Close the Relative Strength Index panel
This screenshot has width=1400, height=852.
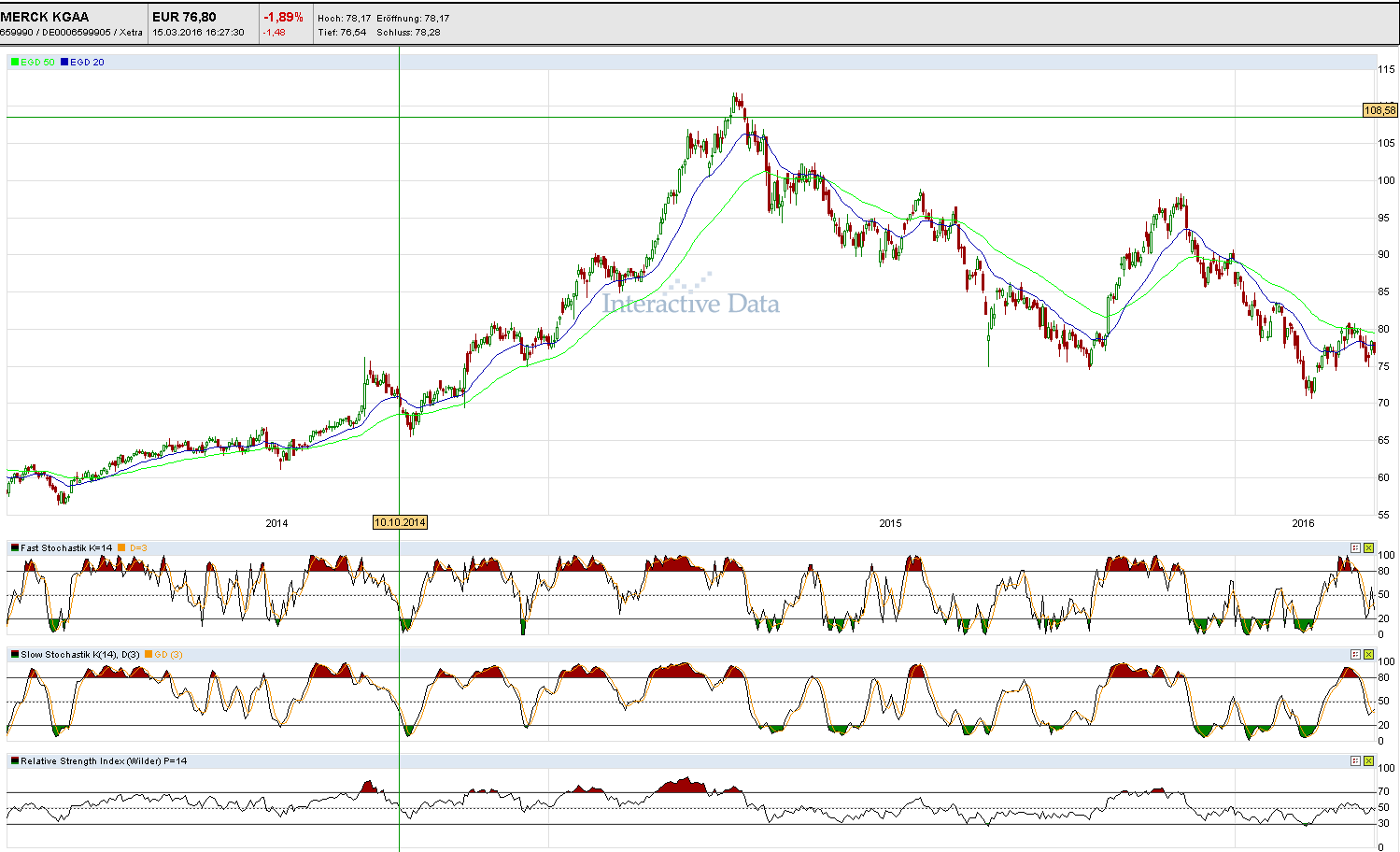[1369, 761]
